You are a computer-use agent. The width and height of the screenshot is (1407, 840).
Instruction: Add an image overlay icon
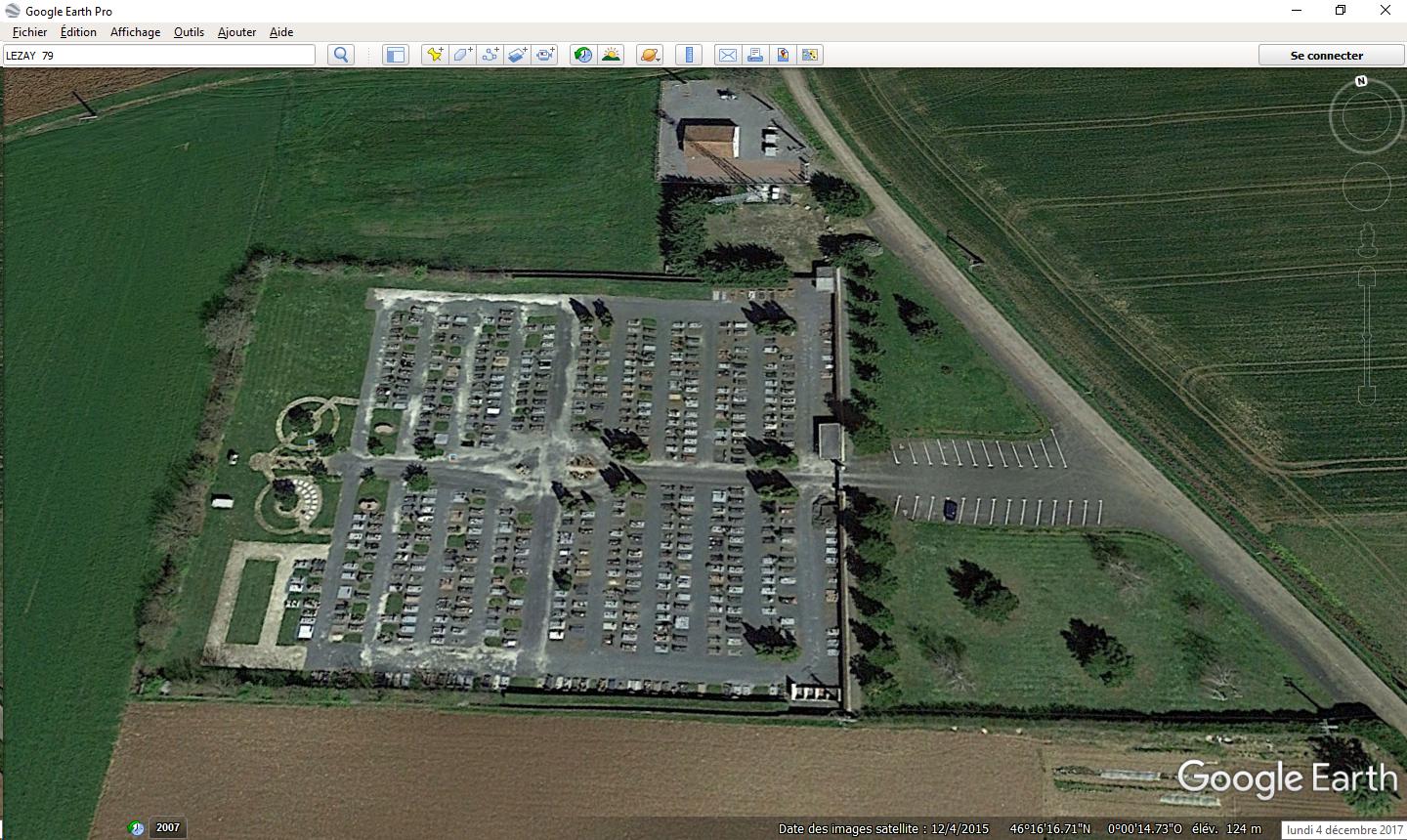(x=517, y=55)
